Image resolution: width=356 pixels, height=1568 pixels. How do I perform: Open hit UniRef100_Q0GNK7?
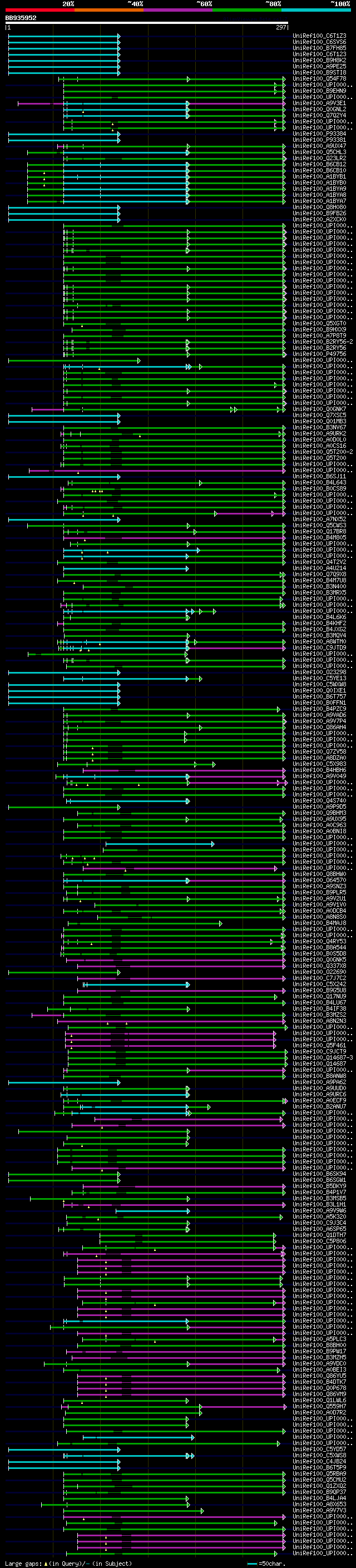pyautogui.click(x=319, y=409)
